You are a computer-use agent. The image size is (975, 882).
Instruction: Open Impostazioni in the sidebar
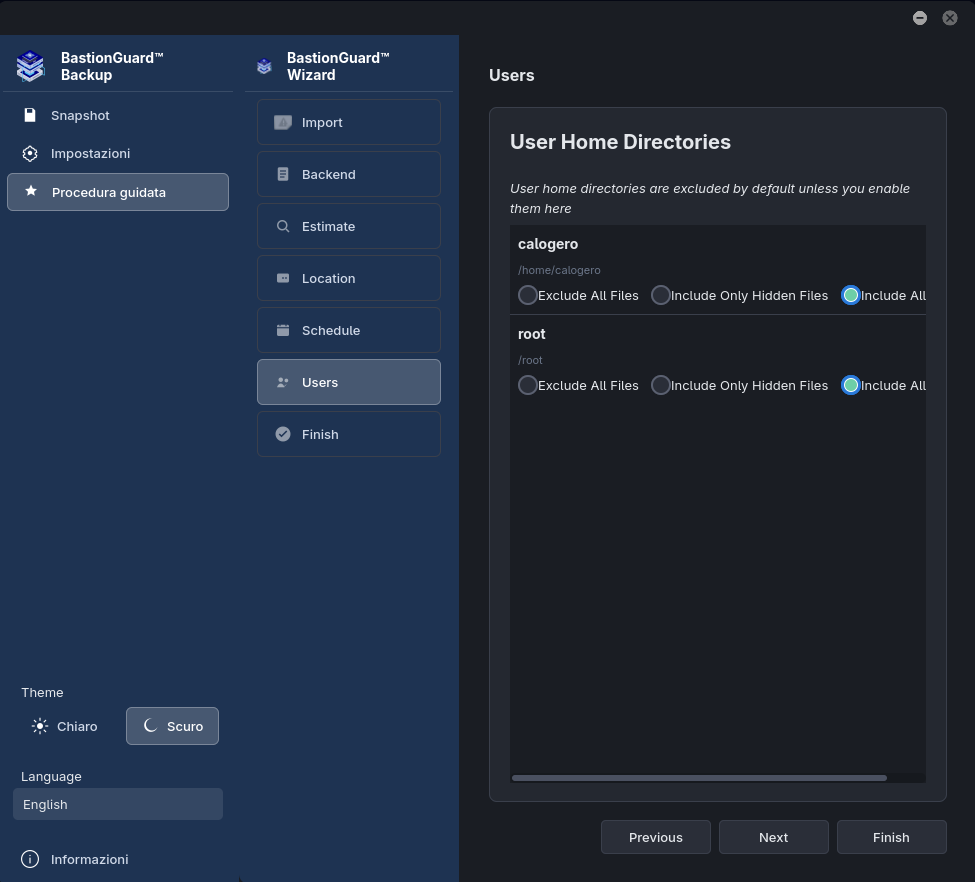point(118,154)
